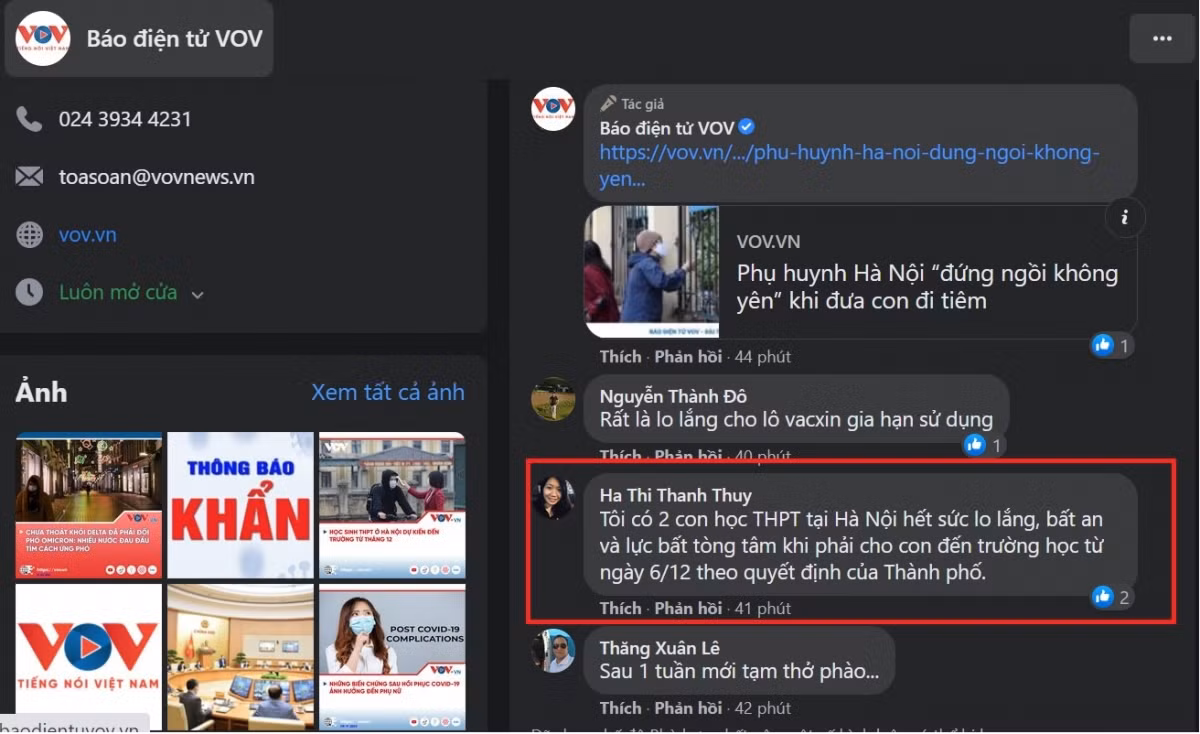Image resolution: width=1200 pixels, height=734 pixels.
Task: Open the 'Thông báo khẩn' photo thumbnail
Action: tap(240, 505)
